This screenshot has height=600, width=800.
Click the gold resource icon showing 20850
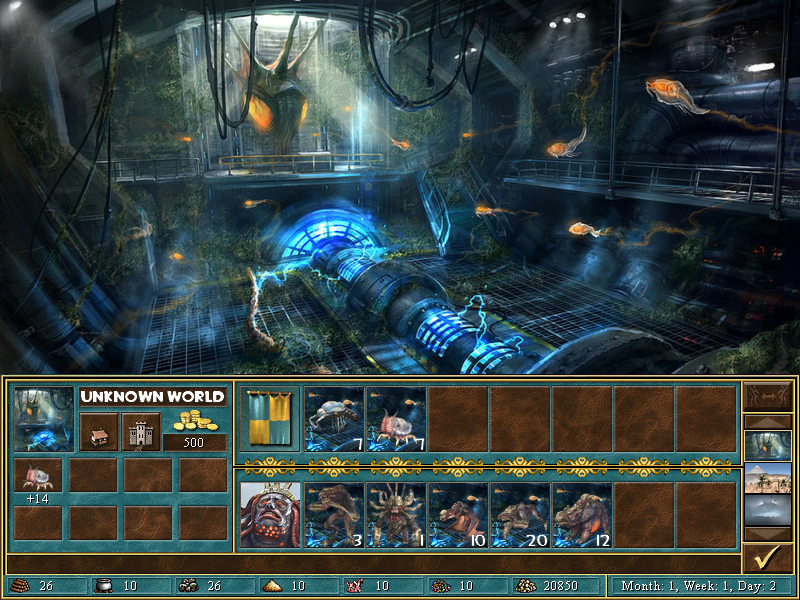tap(526, 586)
